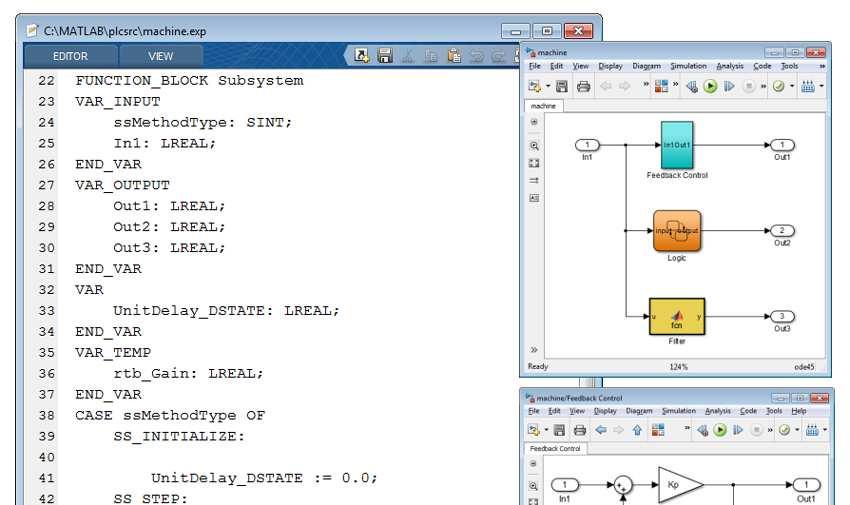
Task: Expand navigation toolbar overflow chevron in machine window
Action: coord(646,84)
